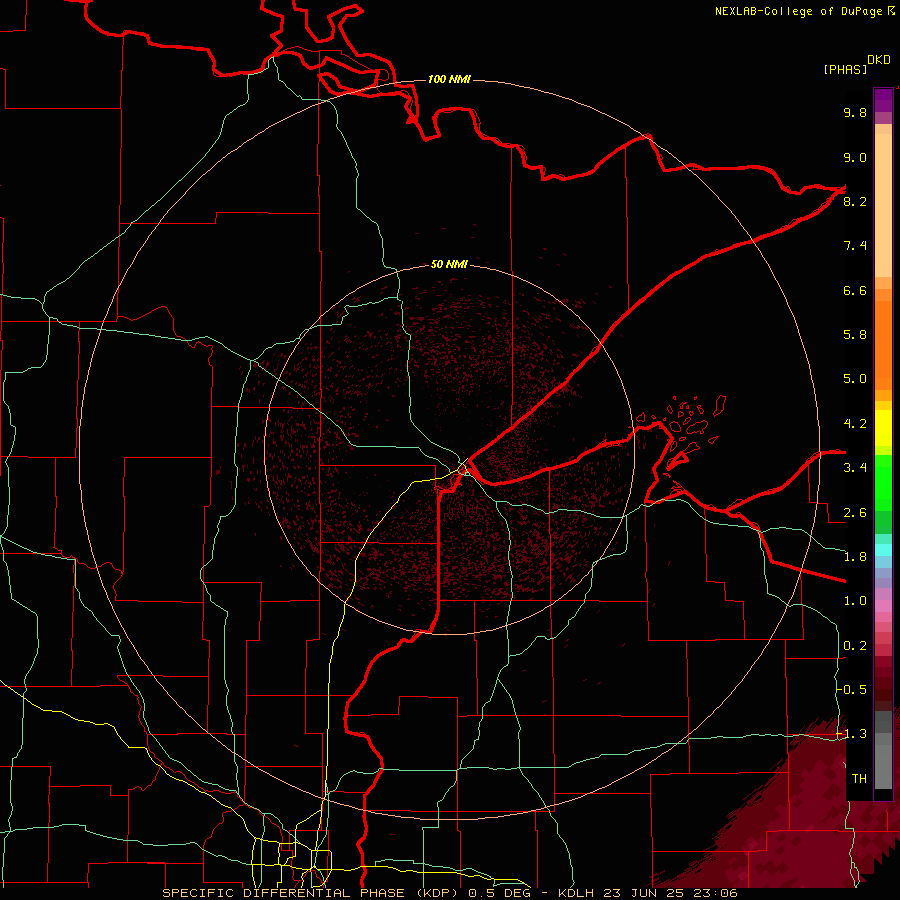The width and height of the screenshot is (900, 900).
Task: Select the 5.0 scale value
Action: click(855, 379)
